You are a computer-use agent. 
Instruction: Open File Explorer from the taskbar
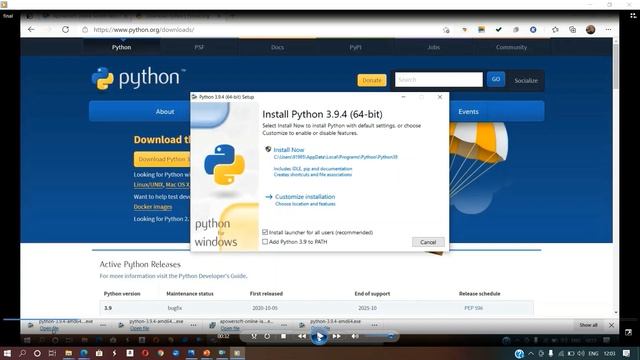tap(69, 353)
